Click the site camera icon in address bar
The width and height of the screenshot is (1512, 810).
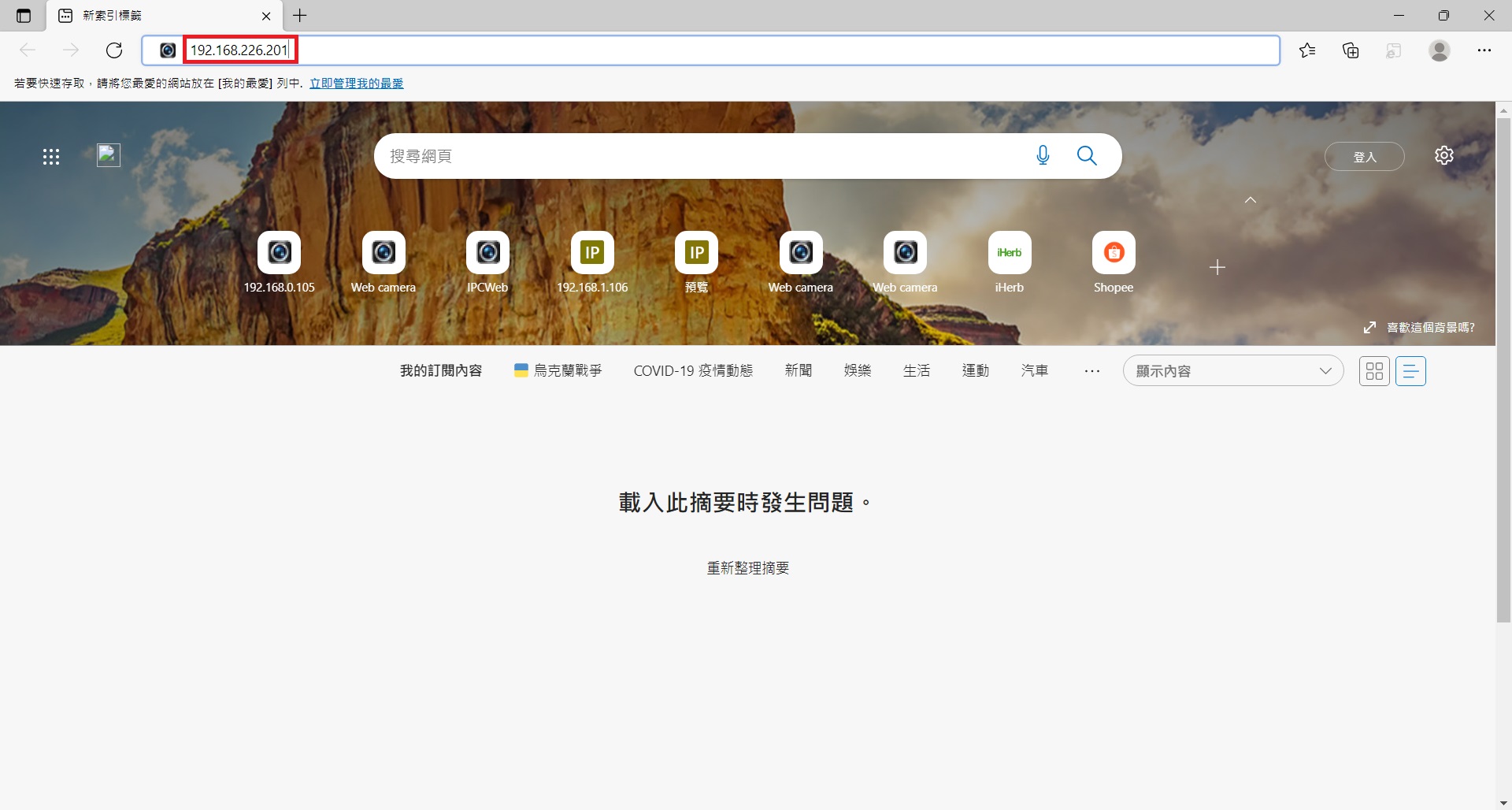click(x=168, y=50)
